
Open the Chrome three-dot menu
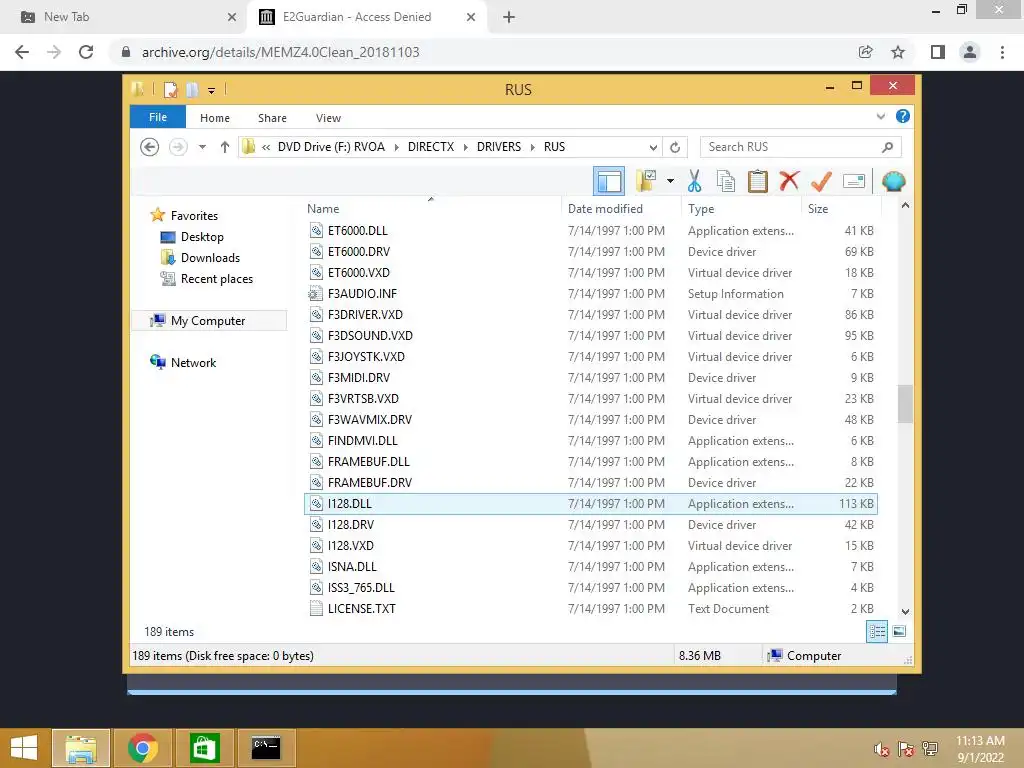click(1002, 52)
